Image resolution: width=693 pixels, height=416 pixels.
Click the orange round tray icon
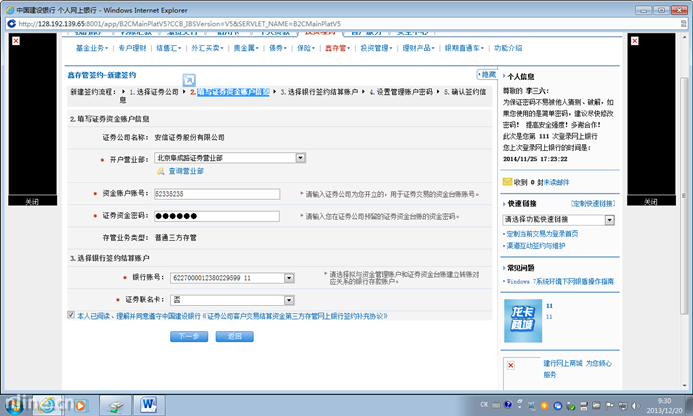[x=544, y=405]
